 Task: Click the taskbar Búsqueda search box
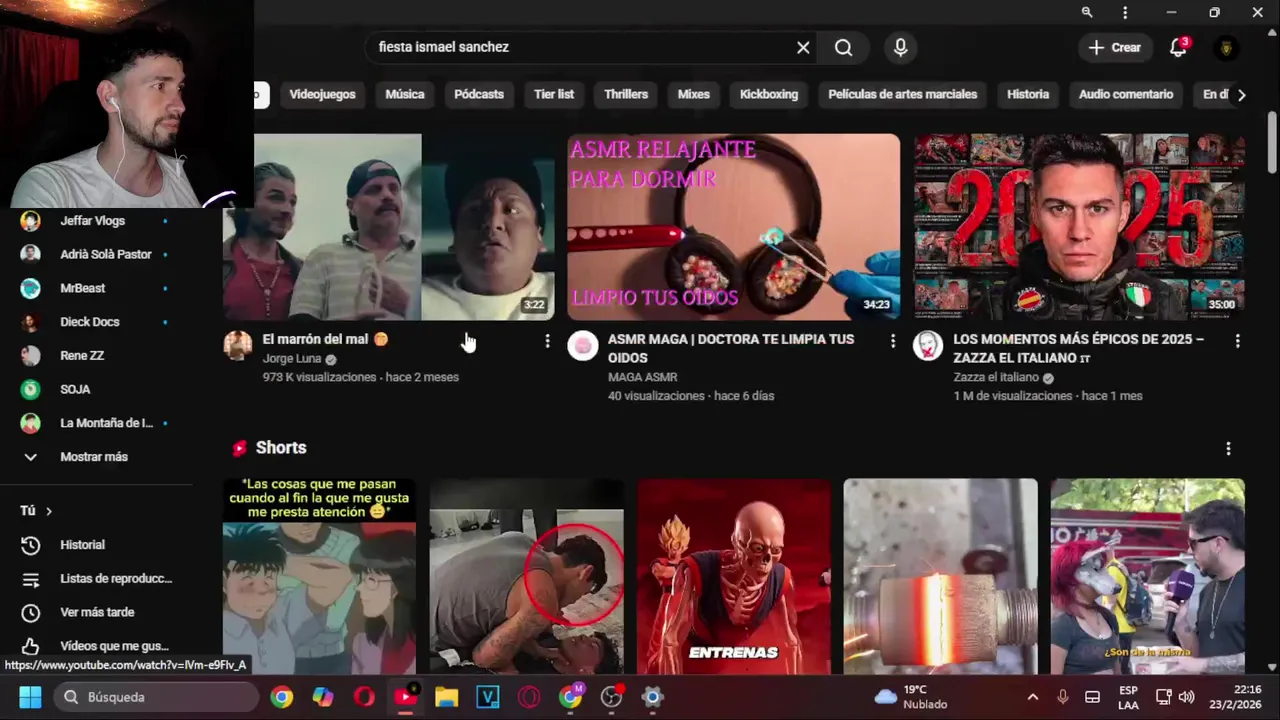[x=155, y=697]
